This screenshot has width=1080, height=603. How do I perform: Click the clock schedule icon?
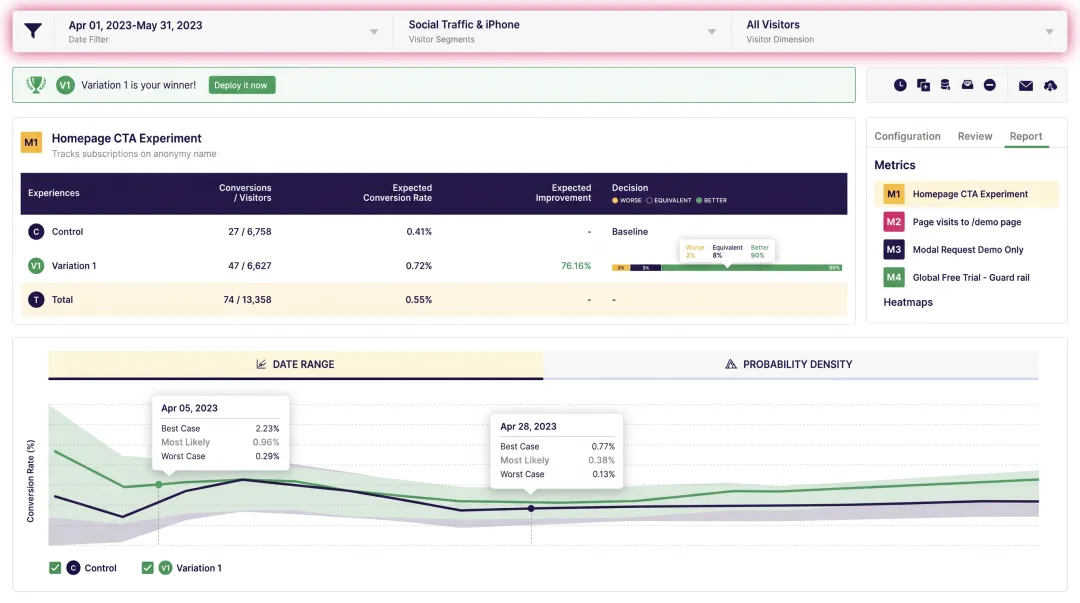click(x=900, y=85)
